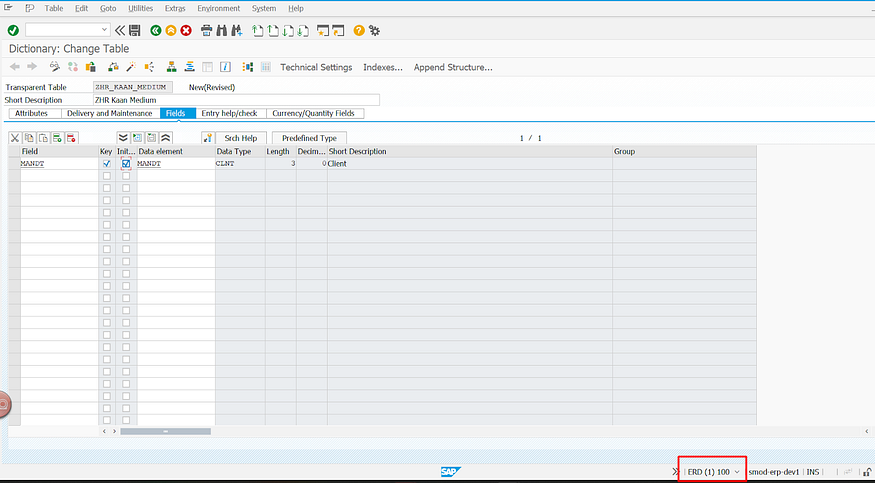Open the Extras menu
Image resolution: width=875 pixels, height=483 pixels.
(x=175, y=8)
